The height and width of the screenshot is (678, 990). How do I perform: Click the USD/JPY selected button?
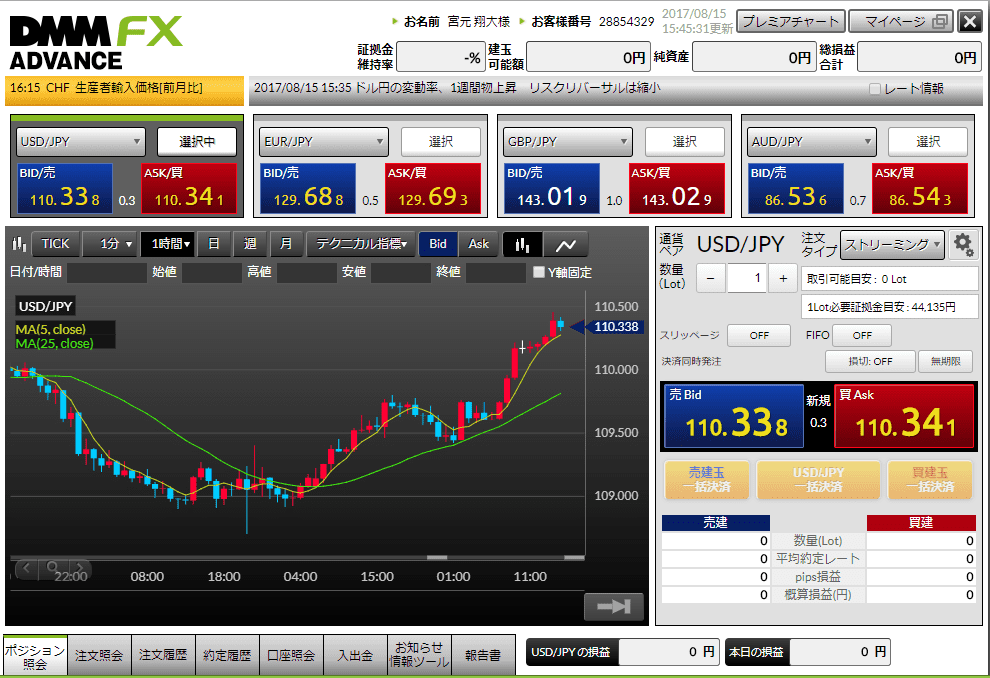point(197,141)
